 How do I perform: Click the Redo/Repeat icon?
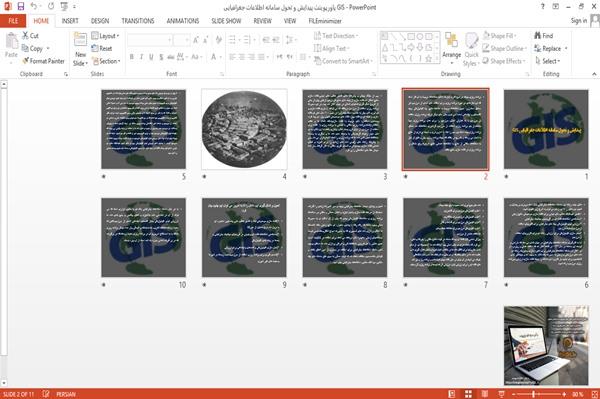(x=51, y=7)
